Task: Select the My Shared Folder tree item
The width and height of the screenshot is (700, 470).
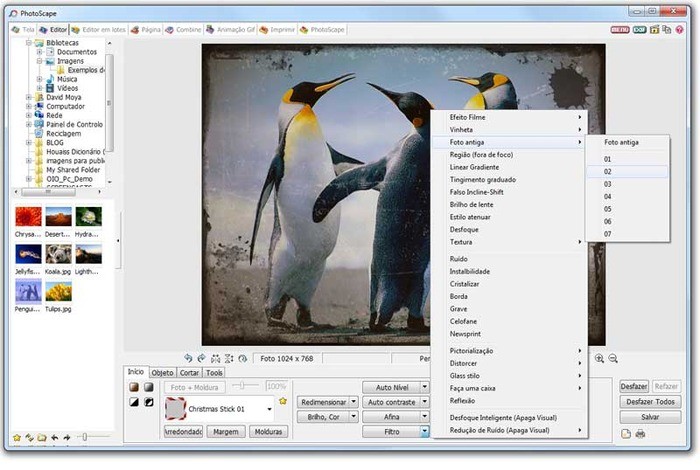Action: pos(73,170)
